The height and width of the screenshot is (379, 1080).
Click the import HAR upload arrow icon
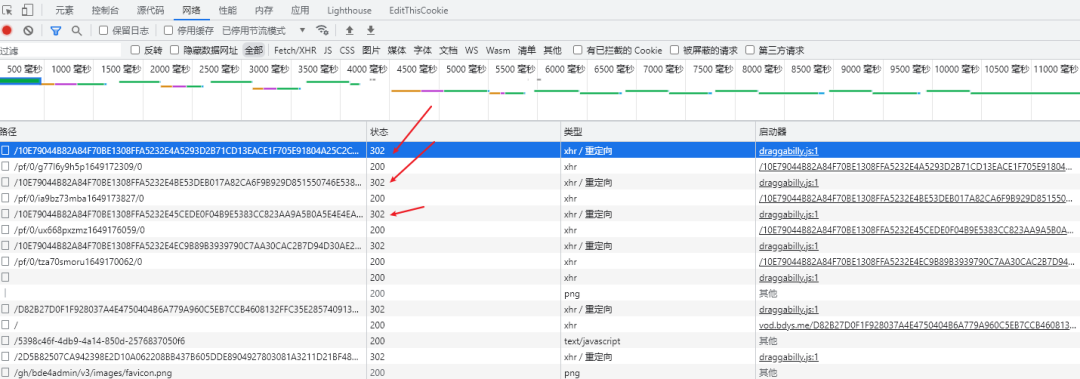coord(349,30)
